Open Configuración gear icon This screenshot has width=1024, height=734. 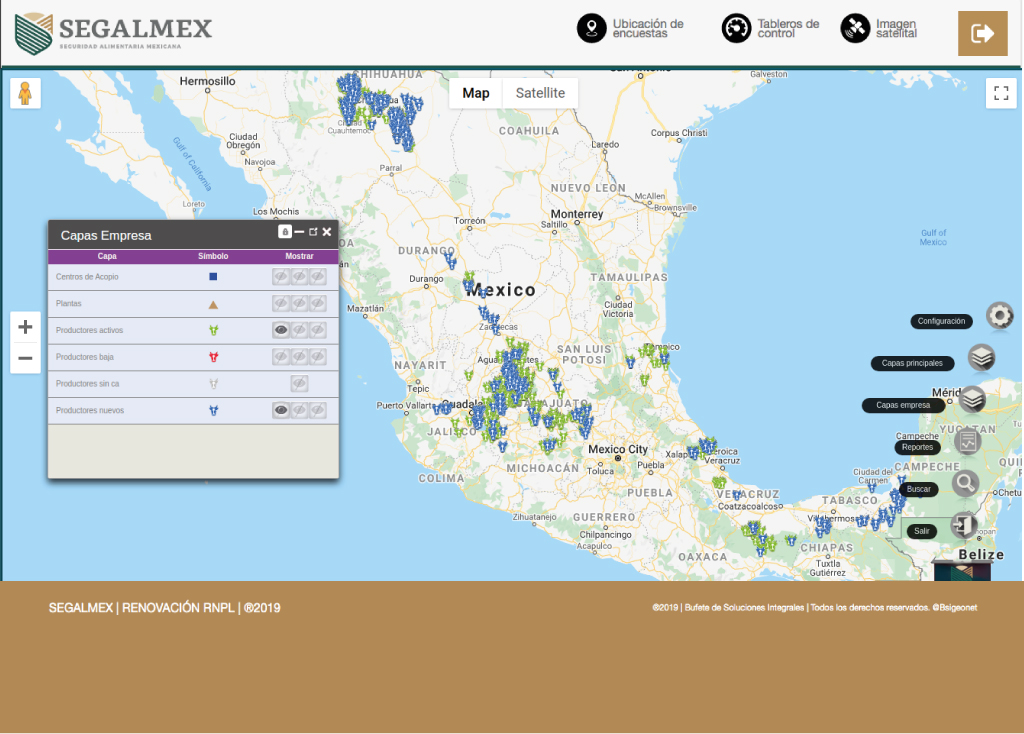(x=999, y=316)
